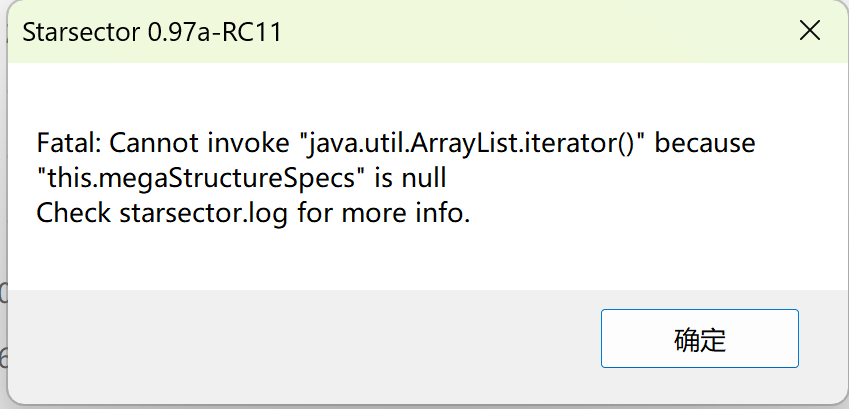Click gray footer area left of 确定
Image resolution: width=849 pixels, height=409 pixels.
[300, 338]
